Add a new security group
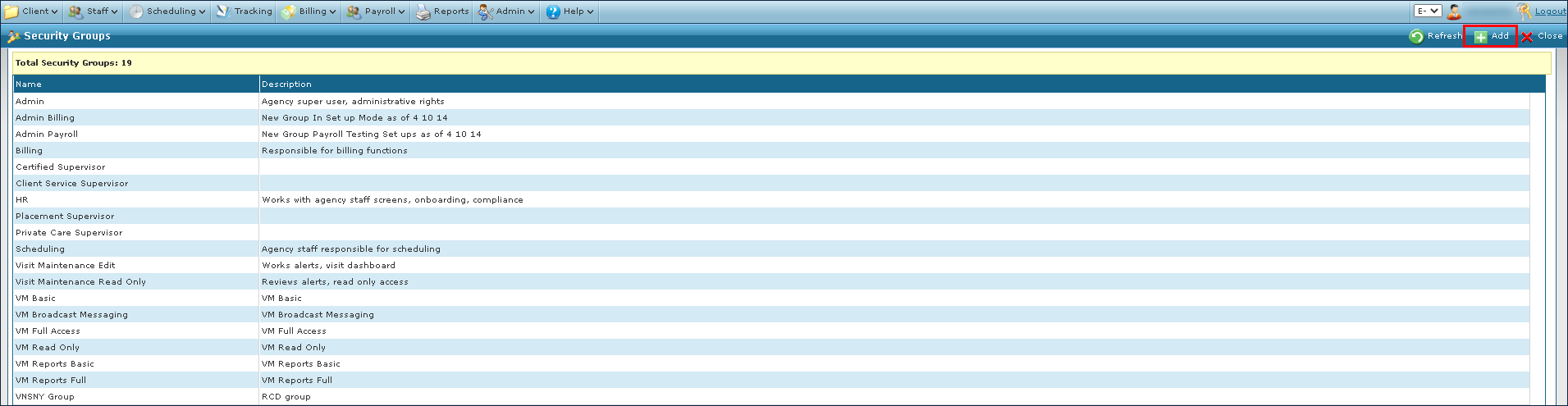 (1491, 36)
